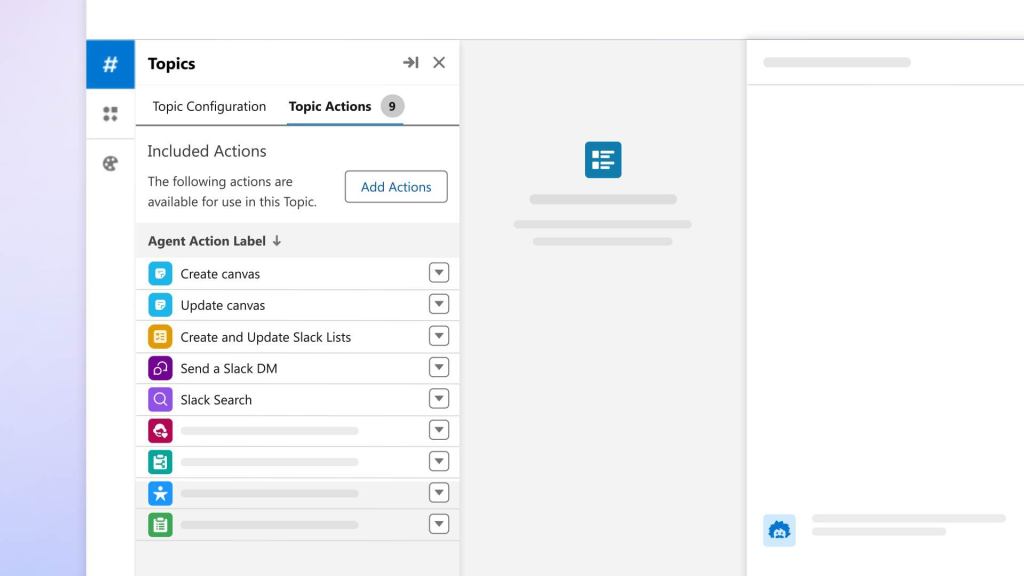Open the four-shapes sidebar icon below the hashtag
1024x576 pixels.
pyautogui.click(x=110, y=114)
